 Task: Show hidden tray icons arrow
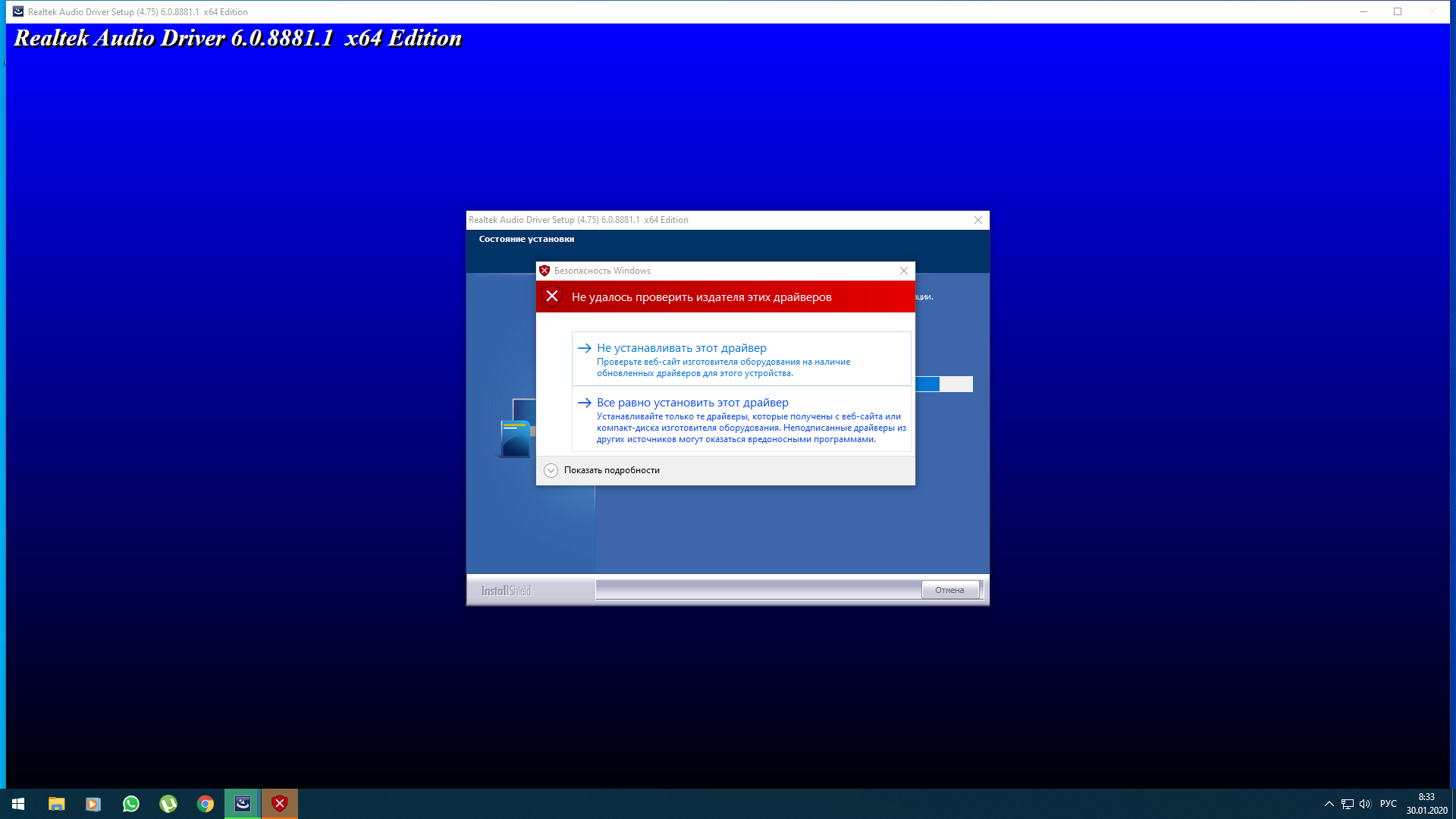(x=1329, y=804)
